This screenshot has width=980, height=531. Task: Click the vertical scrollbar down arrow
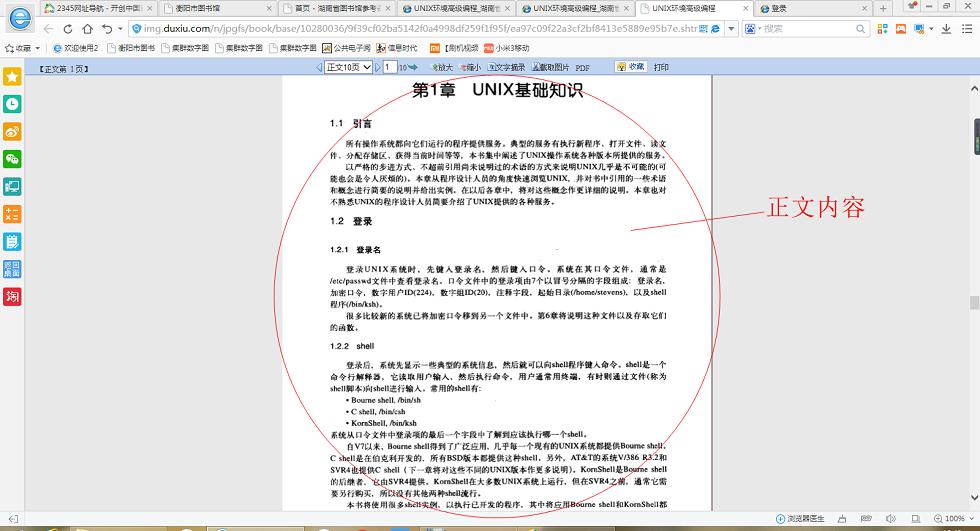974,498
